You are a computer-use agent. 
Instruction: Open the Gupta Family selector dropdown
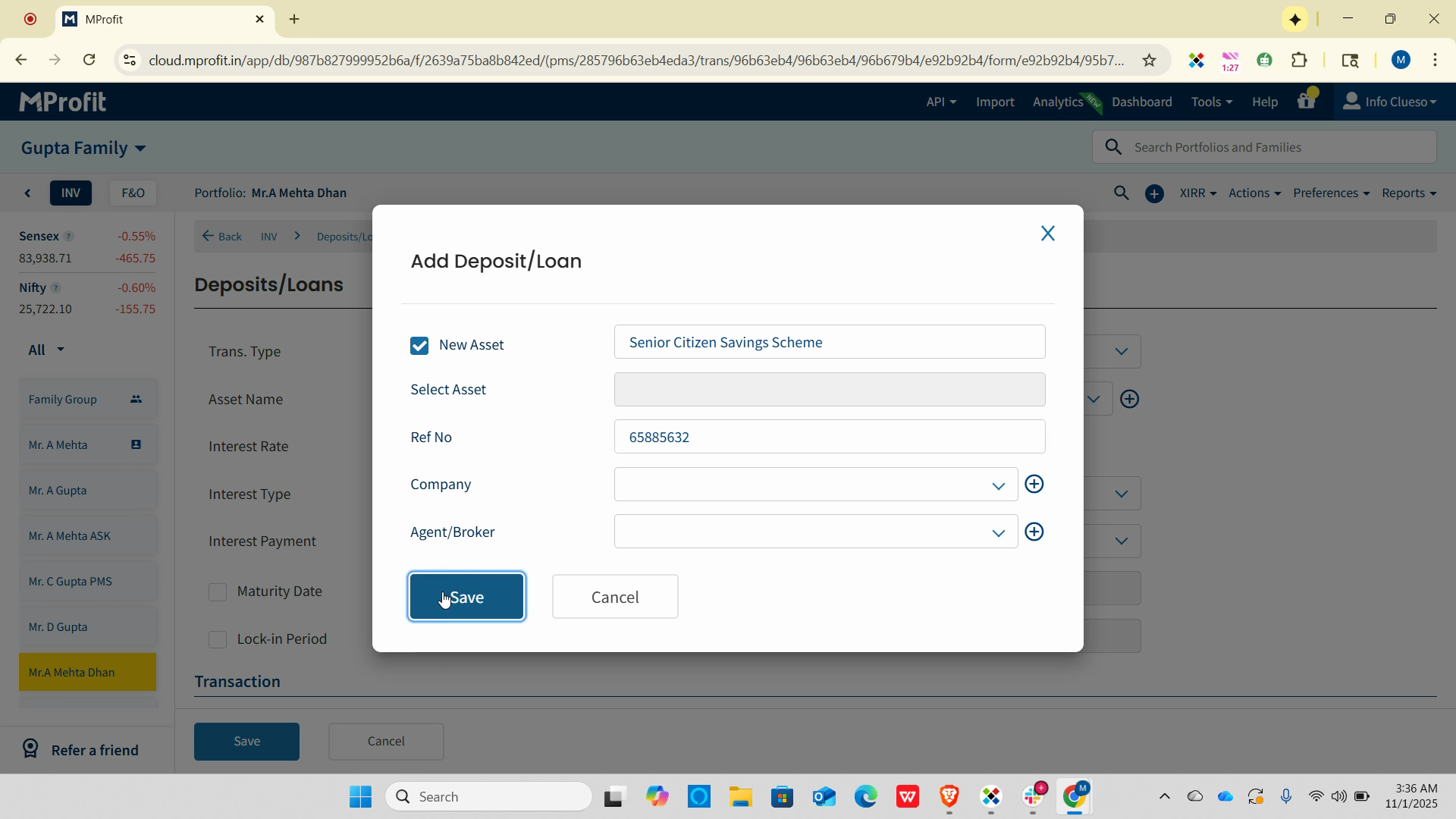[x=83, y=148]
